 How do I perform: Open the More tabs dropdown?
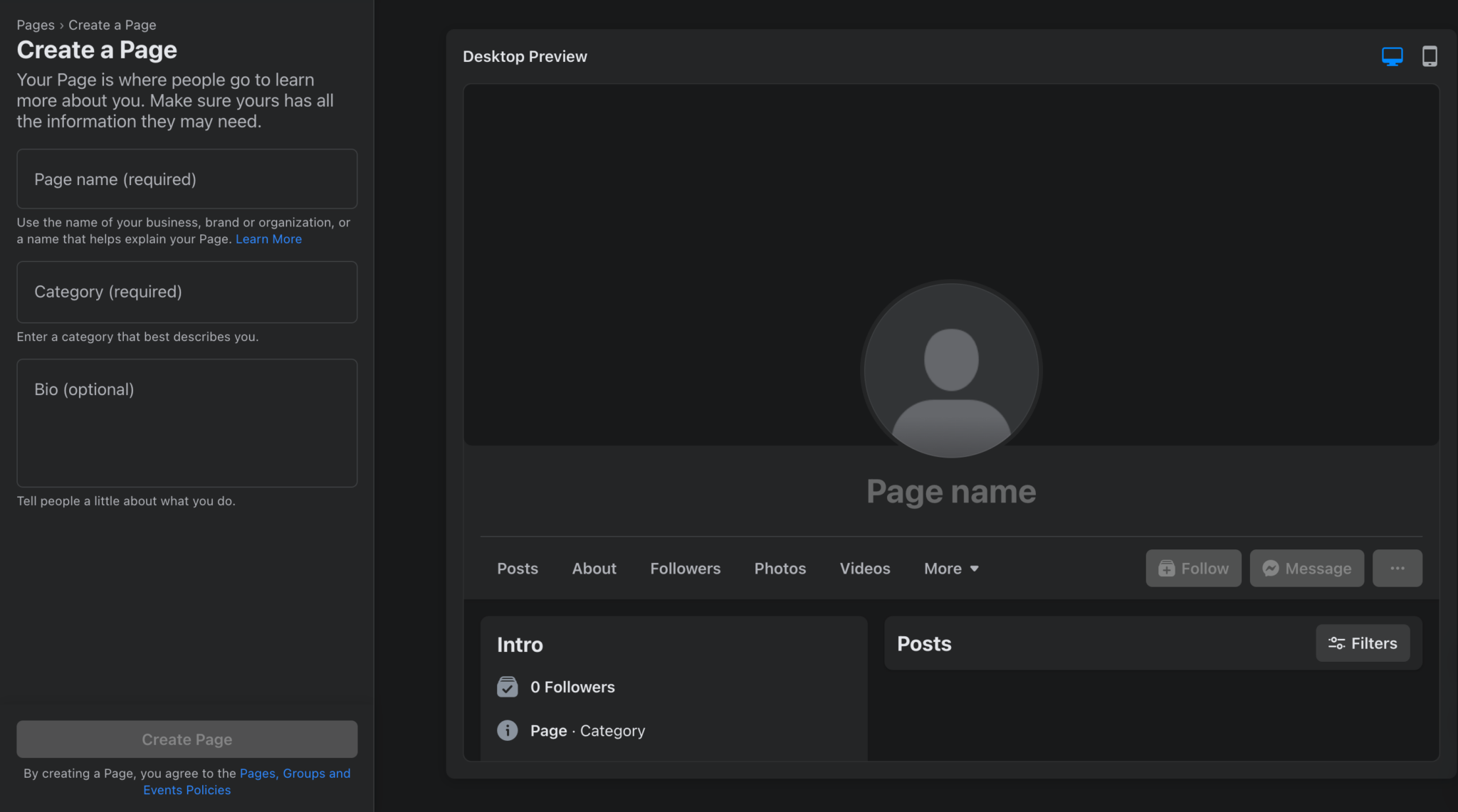(x=951, y=568)
